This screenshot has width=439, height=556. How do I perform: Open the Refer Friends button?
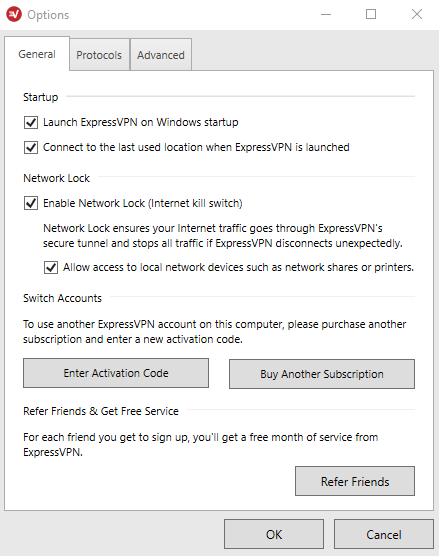355,481
